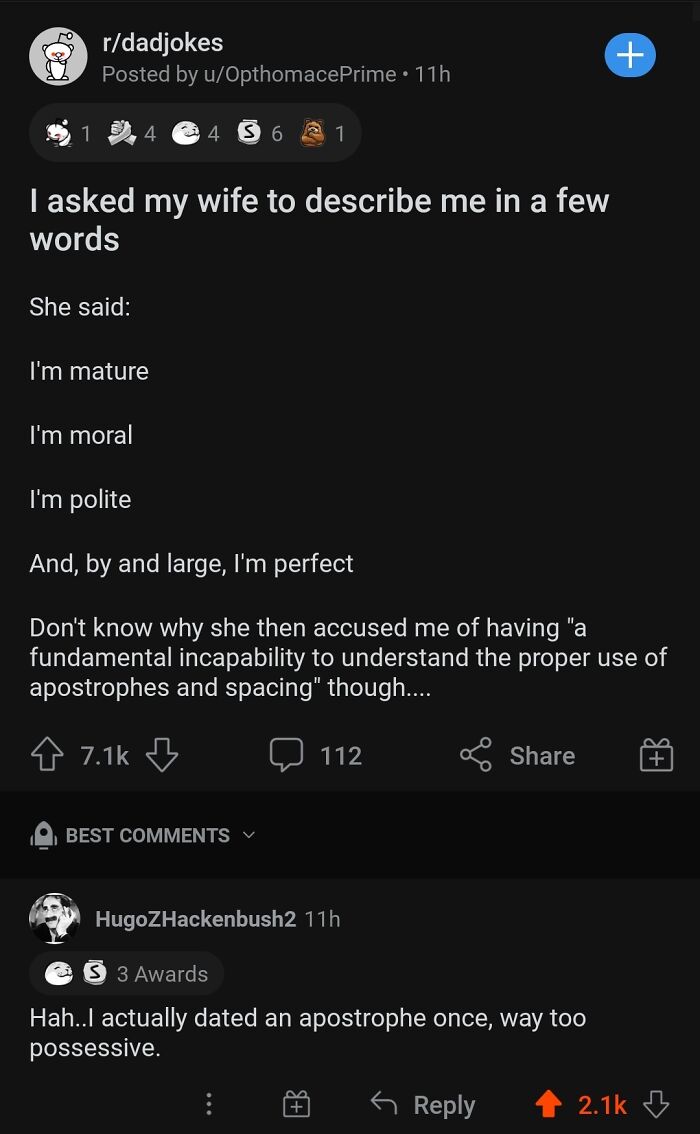The height and width of the screenshot is (1134, 700).
Task: Open the three-dot overflow menu on the comment
Action: (x=209, y=1104)
